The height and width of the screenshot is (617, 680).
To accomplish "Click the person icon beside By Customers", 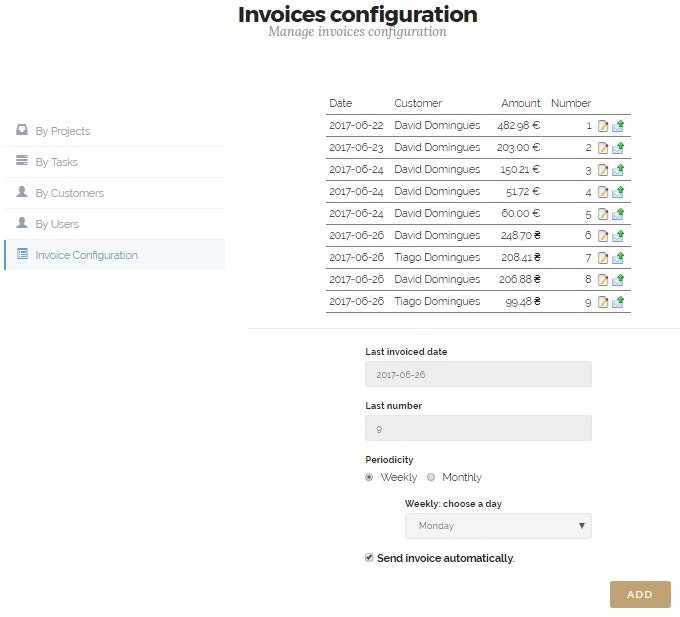I will coord(22,192).
